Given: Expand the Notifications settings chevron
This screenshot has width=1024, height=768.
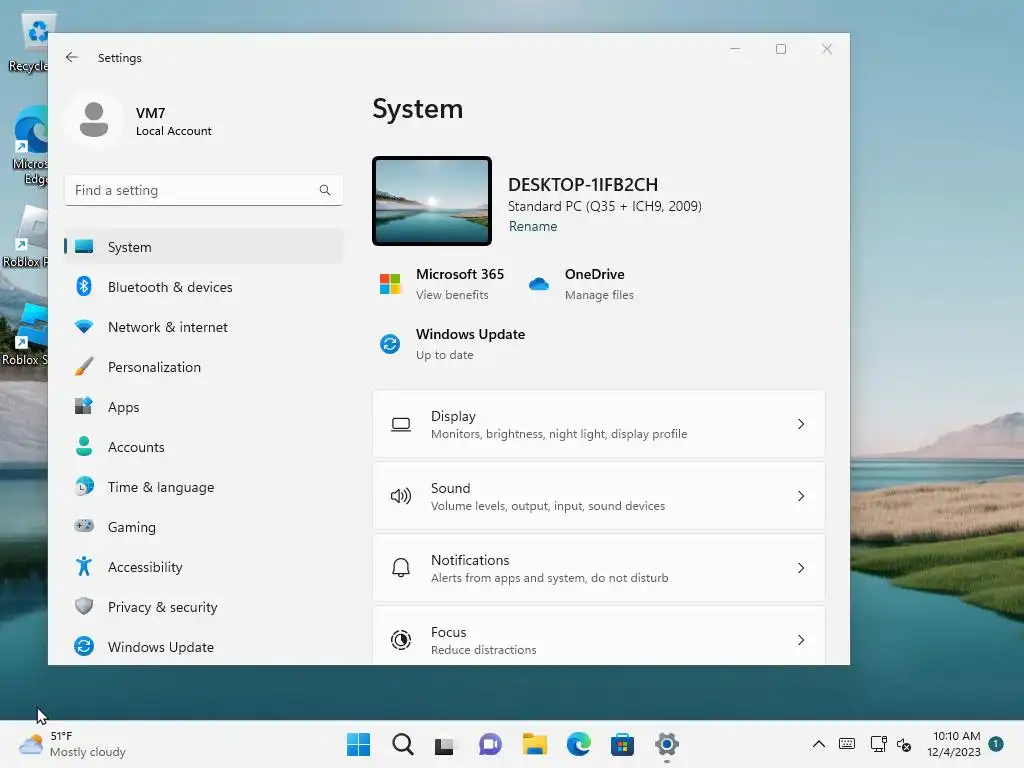Looking at the screenshot, I should tap(801, 568).
